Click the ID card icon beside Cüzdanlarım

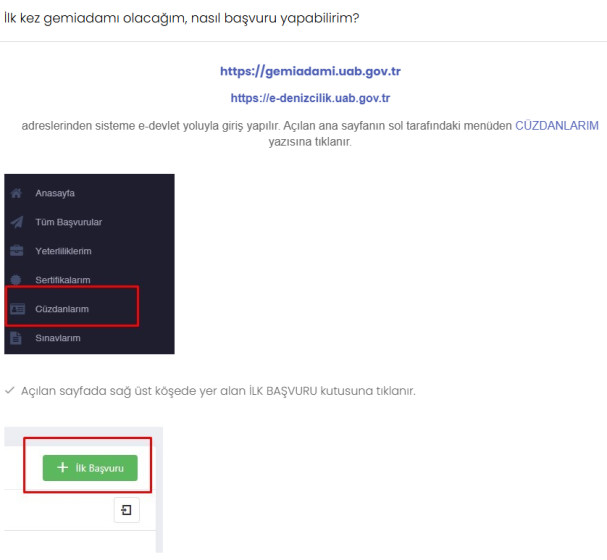[17, 309]
